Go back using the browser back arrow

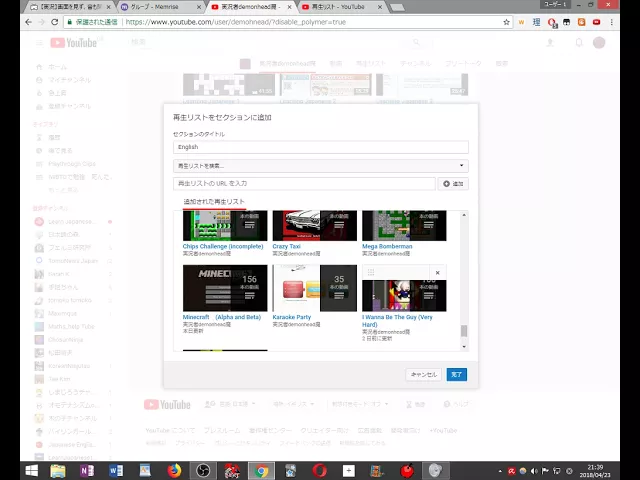pos(29,22)
